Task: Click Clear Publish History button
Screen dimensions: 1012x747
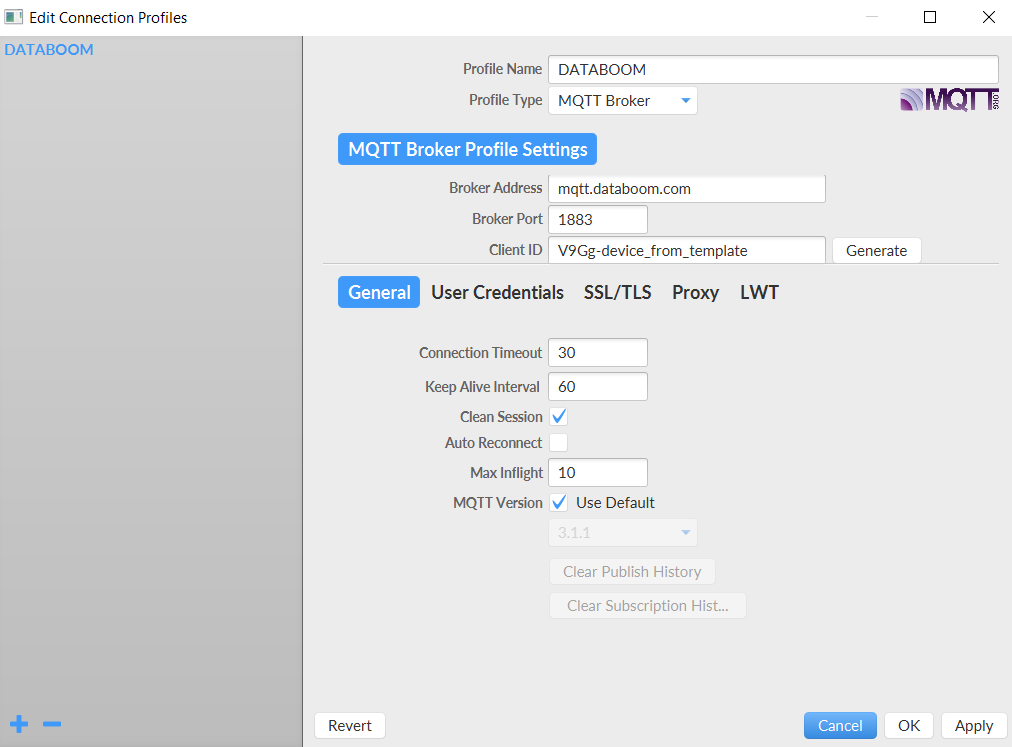Action: [632, 571]
